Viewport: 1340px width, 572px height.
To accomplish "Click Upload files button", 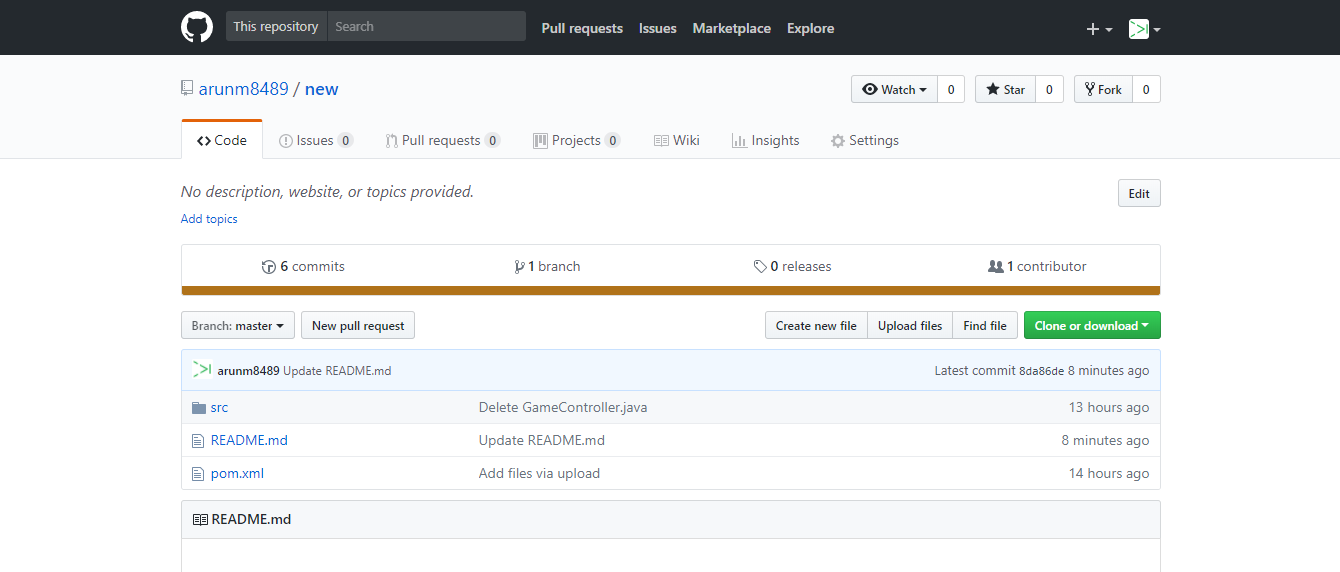I will (x=910, y=325).
